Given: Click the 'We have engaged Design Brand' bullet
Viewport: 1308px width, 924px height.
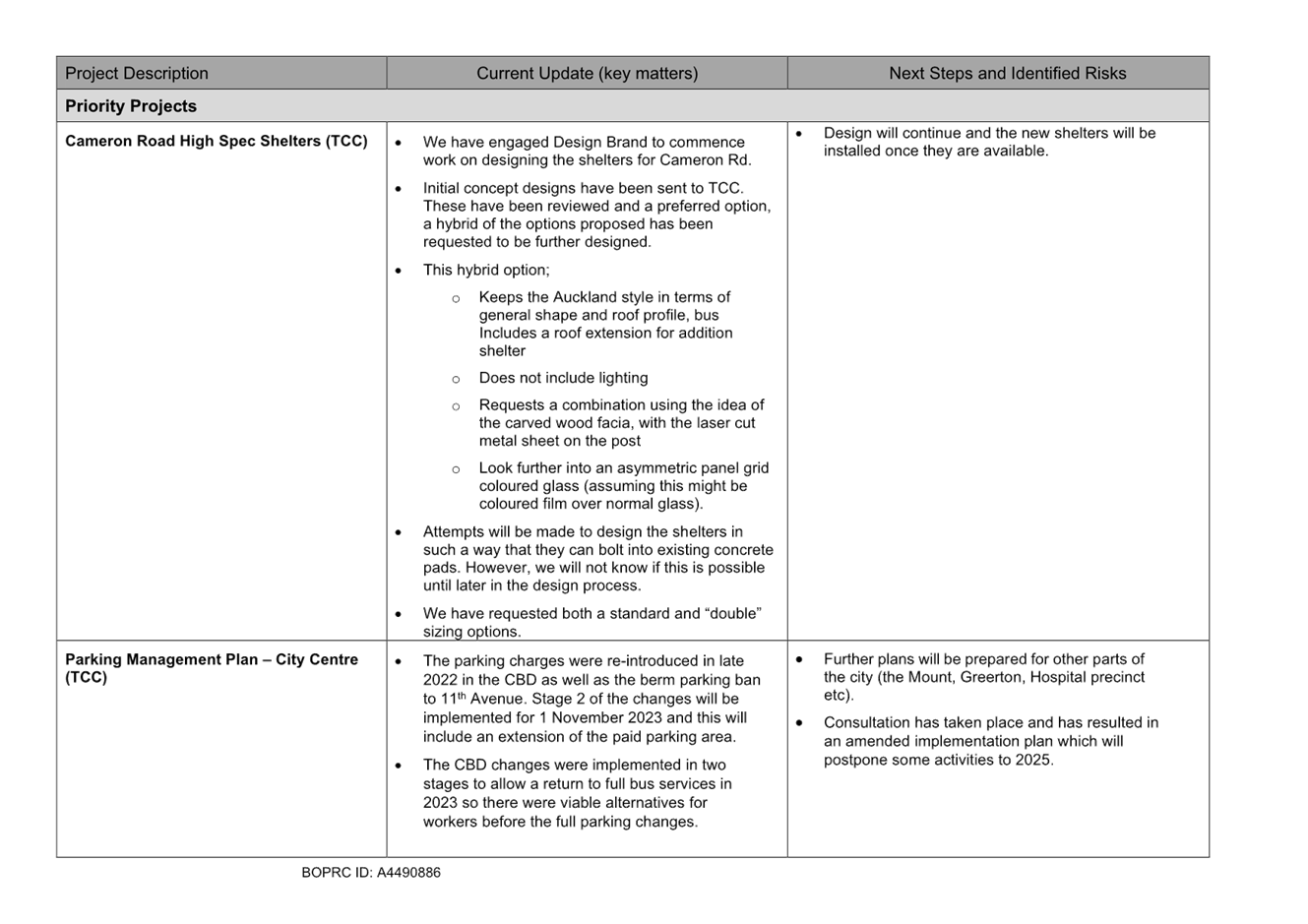Looking at the screenshot, I should click(587, 152).
